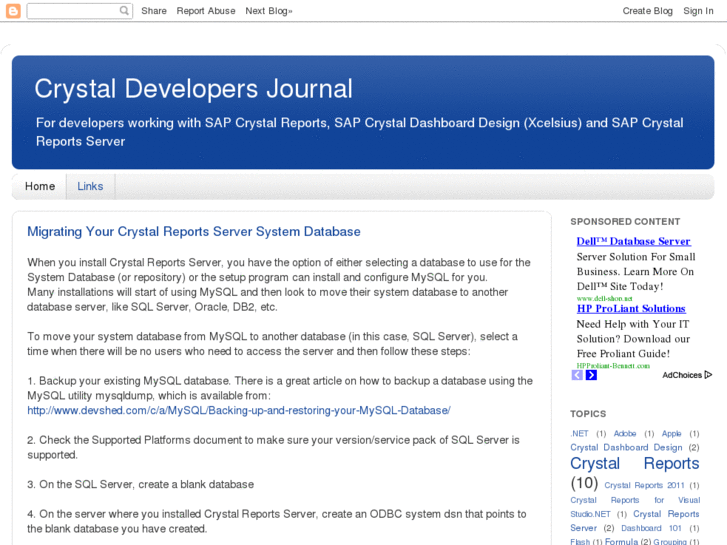
Task: Click the next ad arrow icon
Action: click(591, 375)
